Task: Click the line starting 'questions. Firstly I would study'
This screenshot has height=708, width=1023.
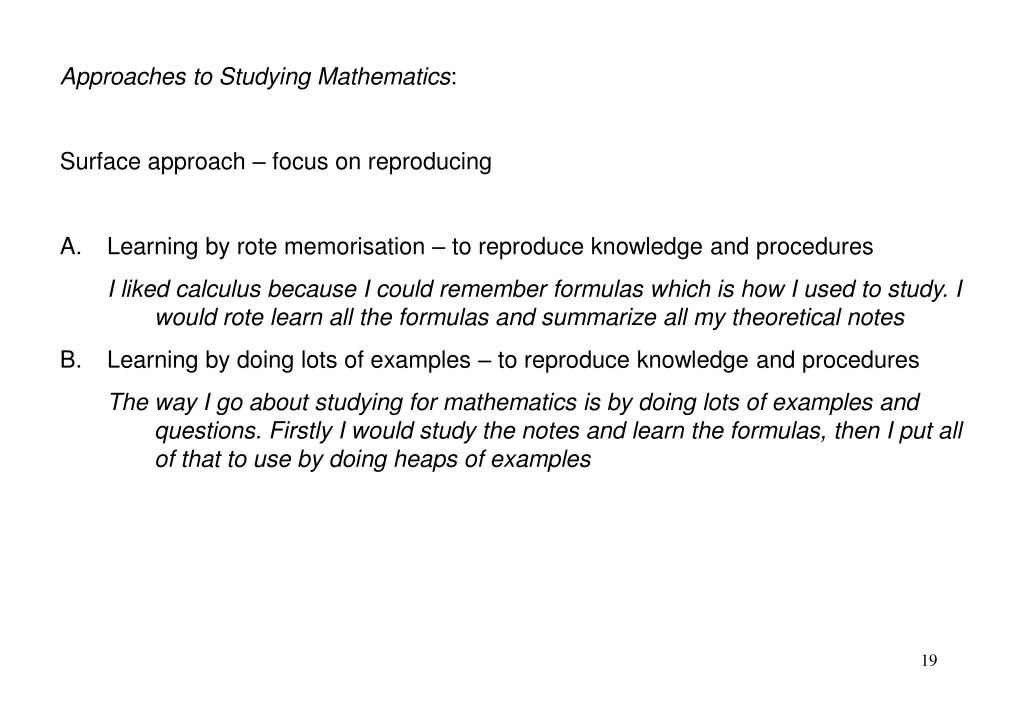Action: [x=558, y=431]
